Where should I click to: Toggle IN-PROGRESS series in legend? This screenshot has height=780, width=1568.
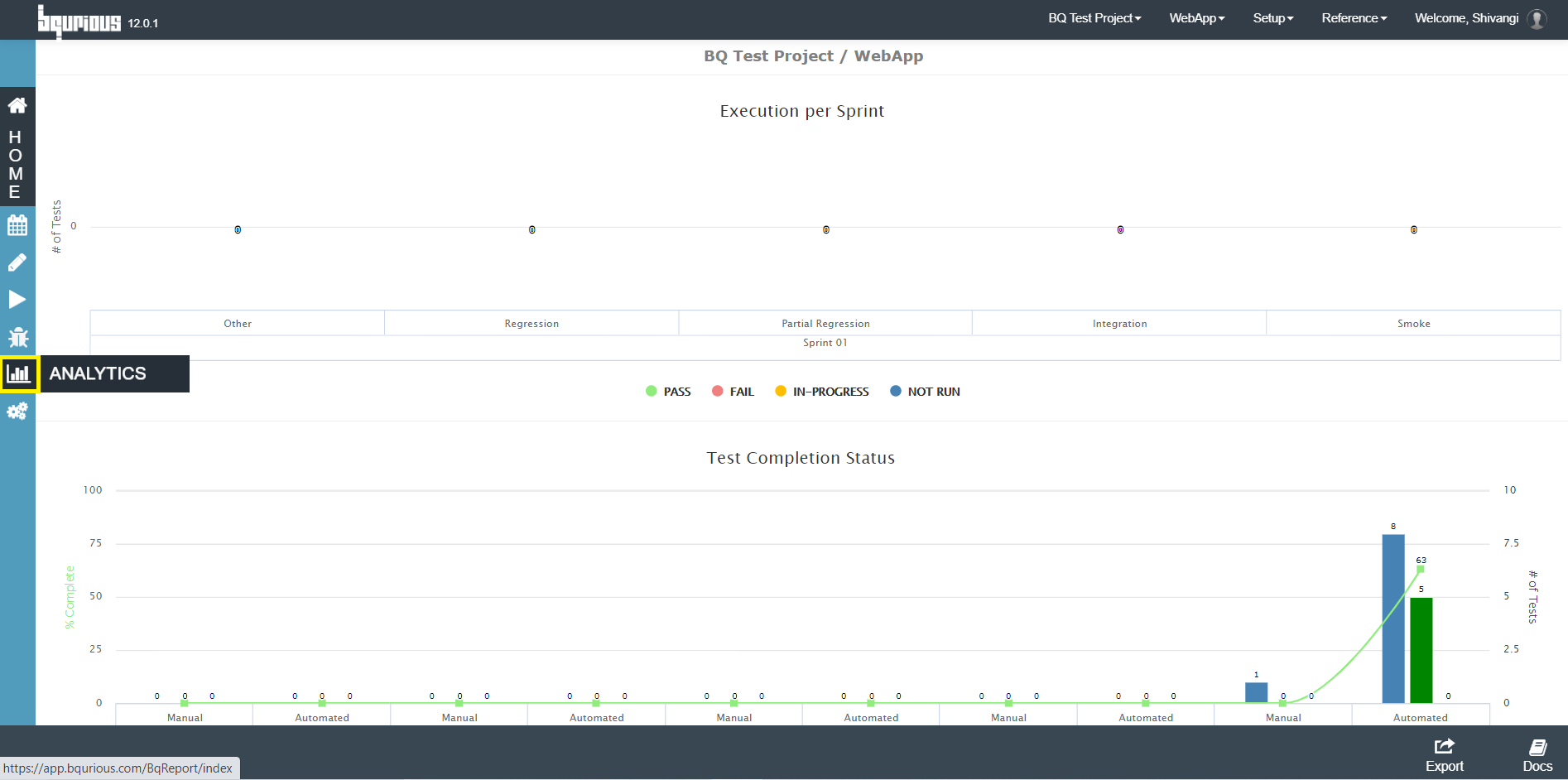822,392
